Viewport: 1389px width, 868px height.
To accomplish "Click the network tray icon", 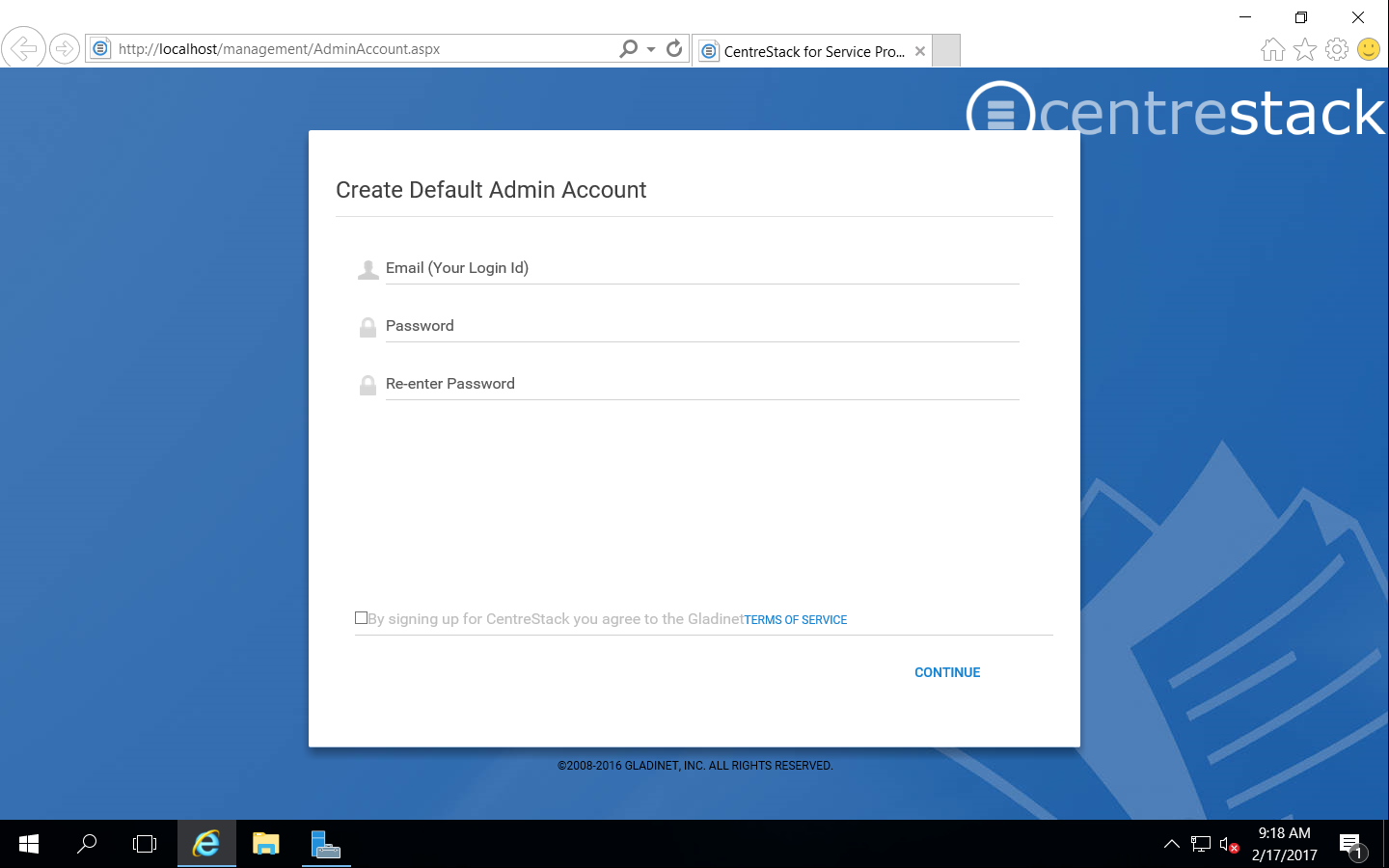I will (x=1201, y=844).
